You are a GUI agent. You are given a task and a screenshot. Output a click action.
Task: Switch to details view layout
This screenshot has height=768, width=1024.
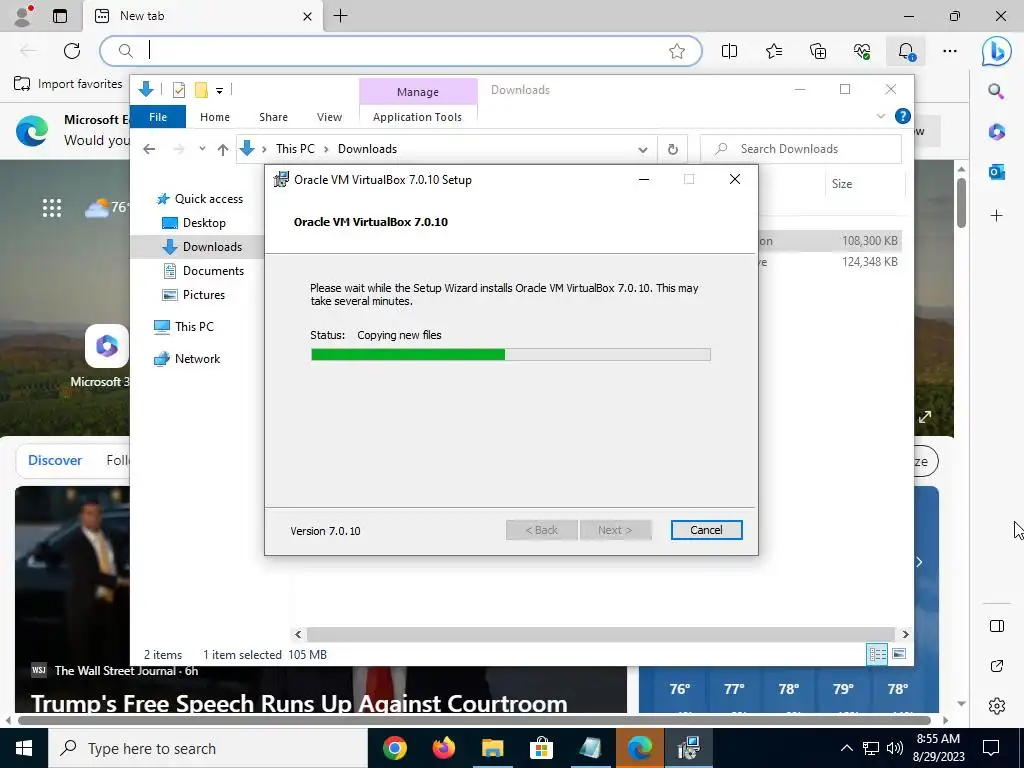coord(877,654)
